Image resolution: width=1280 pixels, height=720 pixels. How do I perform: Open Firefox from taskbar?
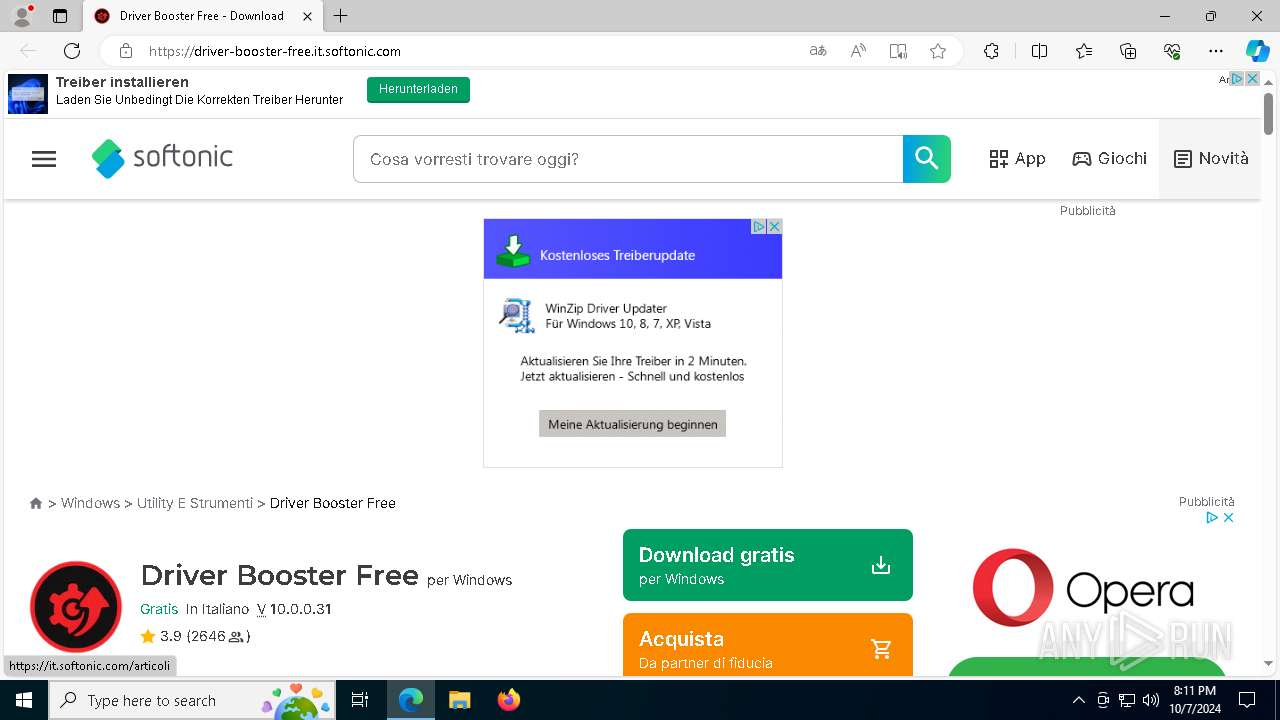tap(508, 700)
